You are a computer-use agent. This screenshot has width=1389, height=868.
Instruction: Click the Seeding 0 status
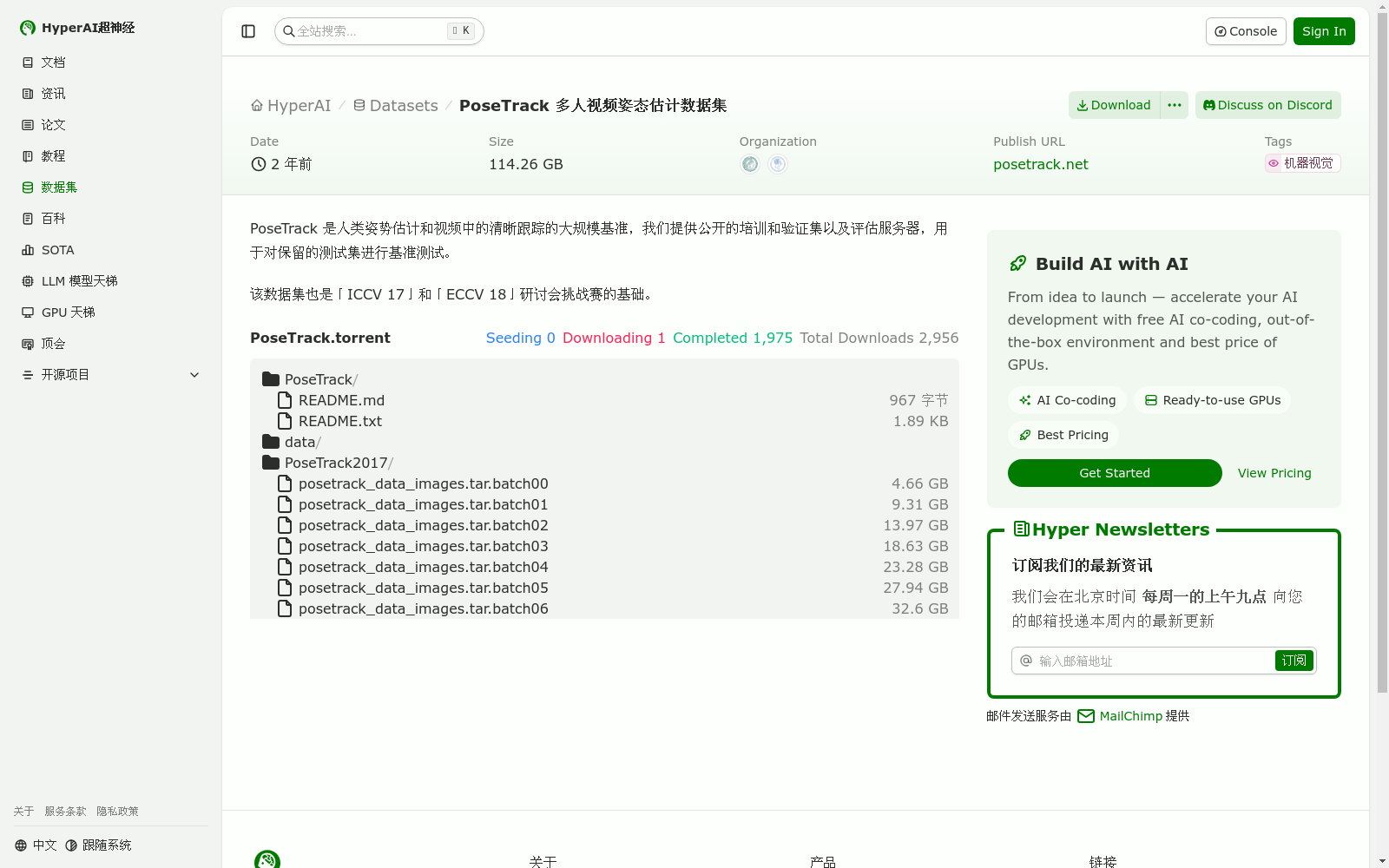(x=520, y=339)
